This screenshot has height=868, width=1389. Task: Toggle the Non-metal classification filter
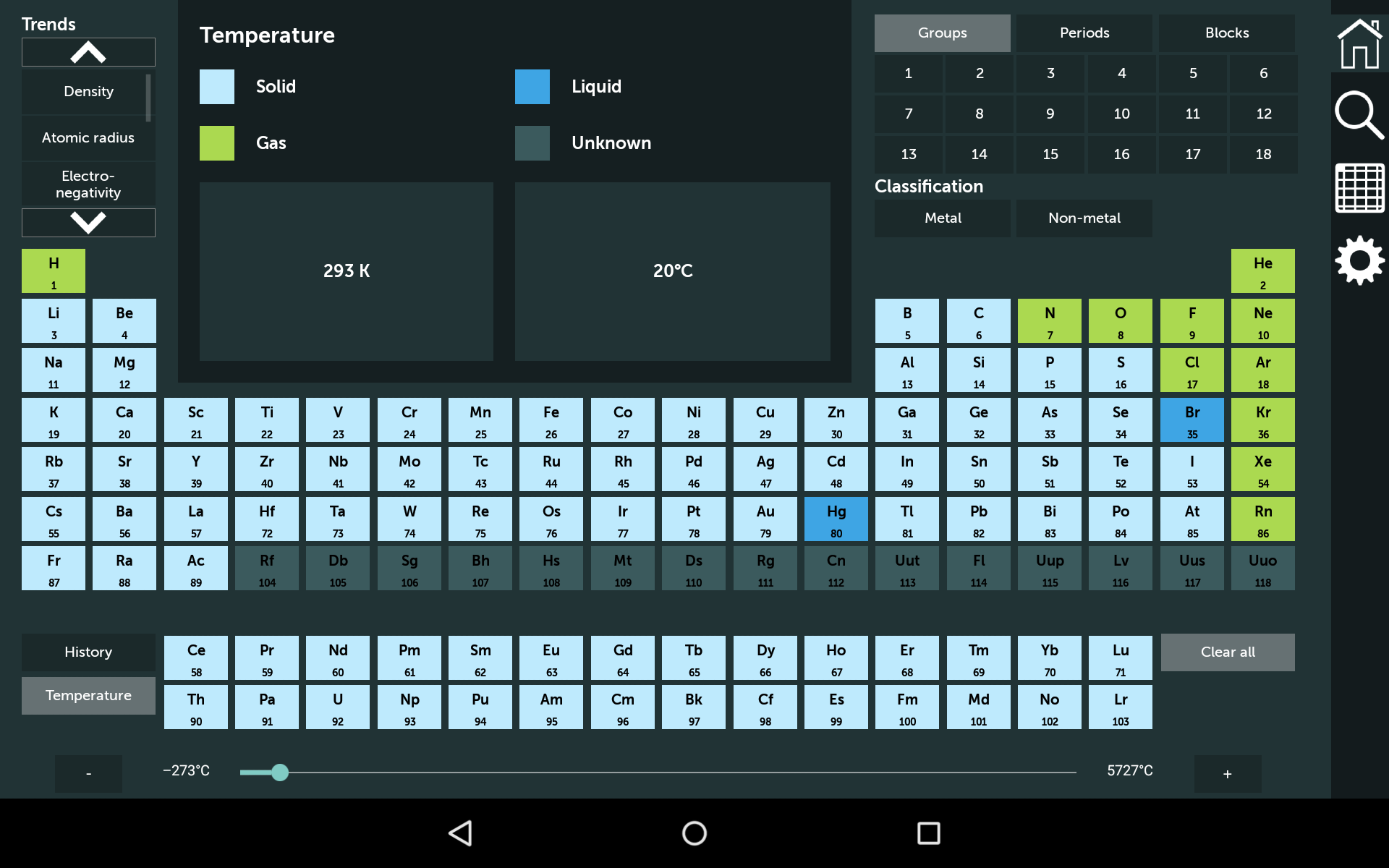pos(1084,218)
